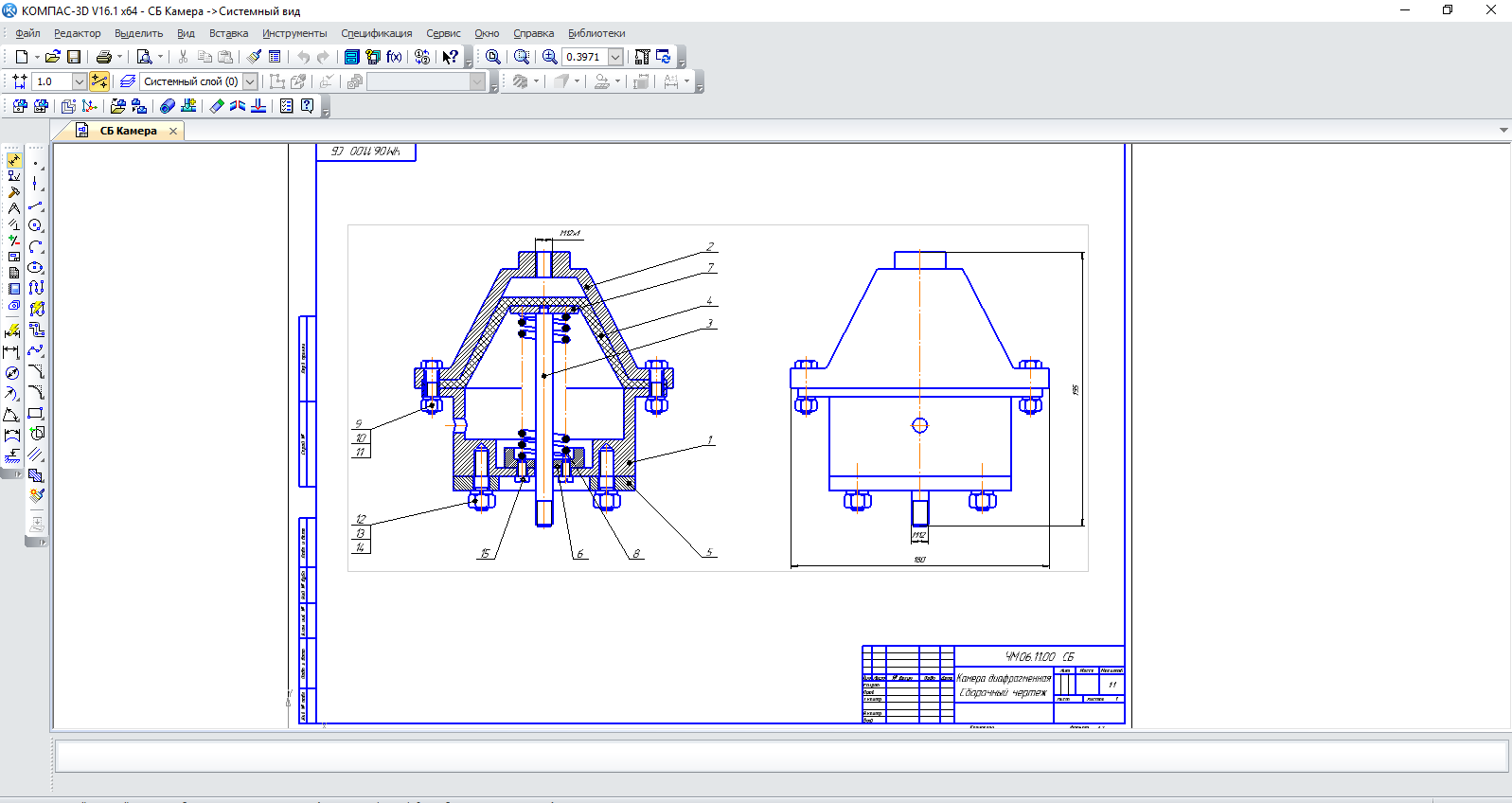
Task: Switch to the СБ Камера document tab
Action: click(128, 131)
